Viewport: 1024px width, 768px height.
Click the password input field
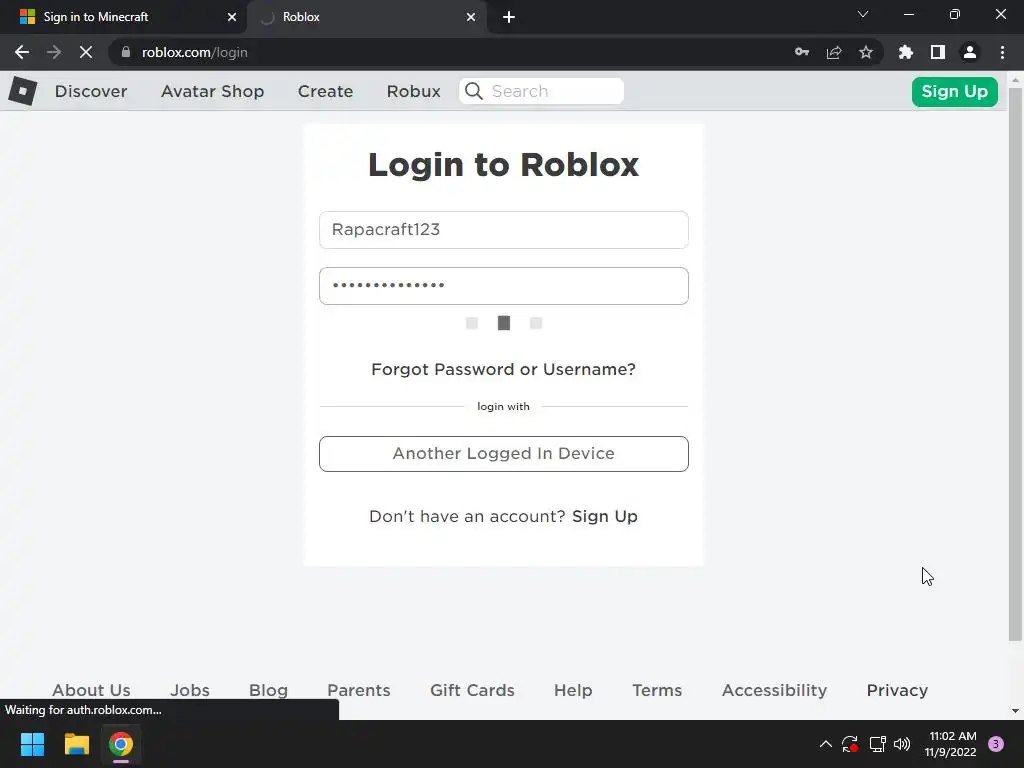point(504,286)
